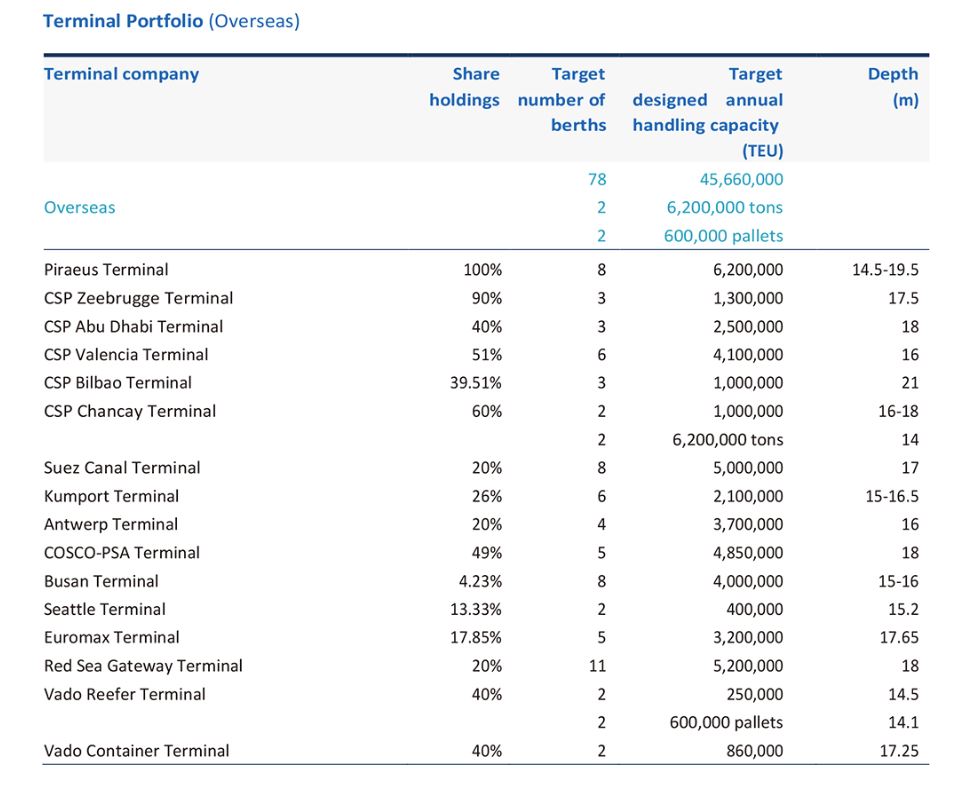Select Antwerp capacity value 3,700,000
968x789 pixels.
coord(748,525)
